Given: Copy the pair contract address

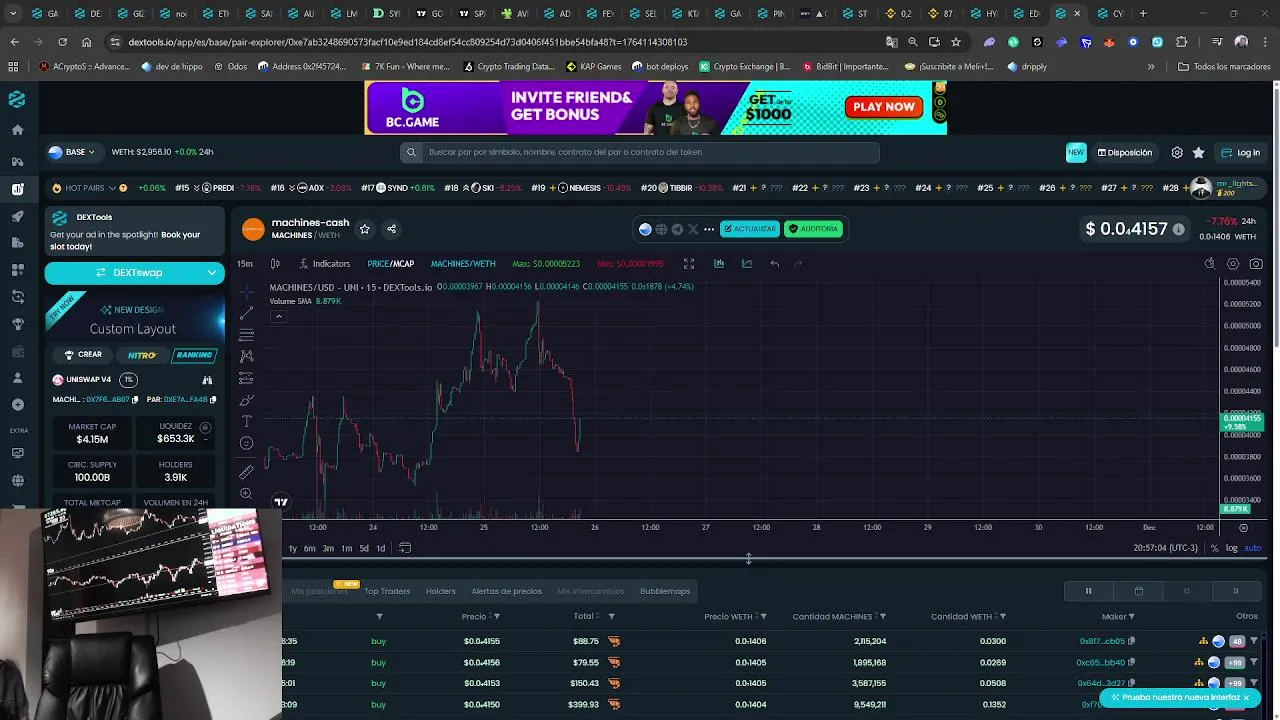Looking at the screenshot, I should 212,400.
